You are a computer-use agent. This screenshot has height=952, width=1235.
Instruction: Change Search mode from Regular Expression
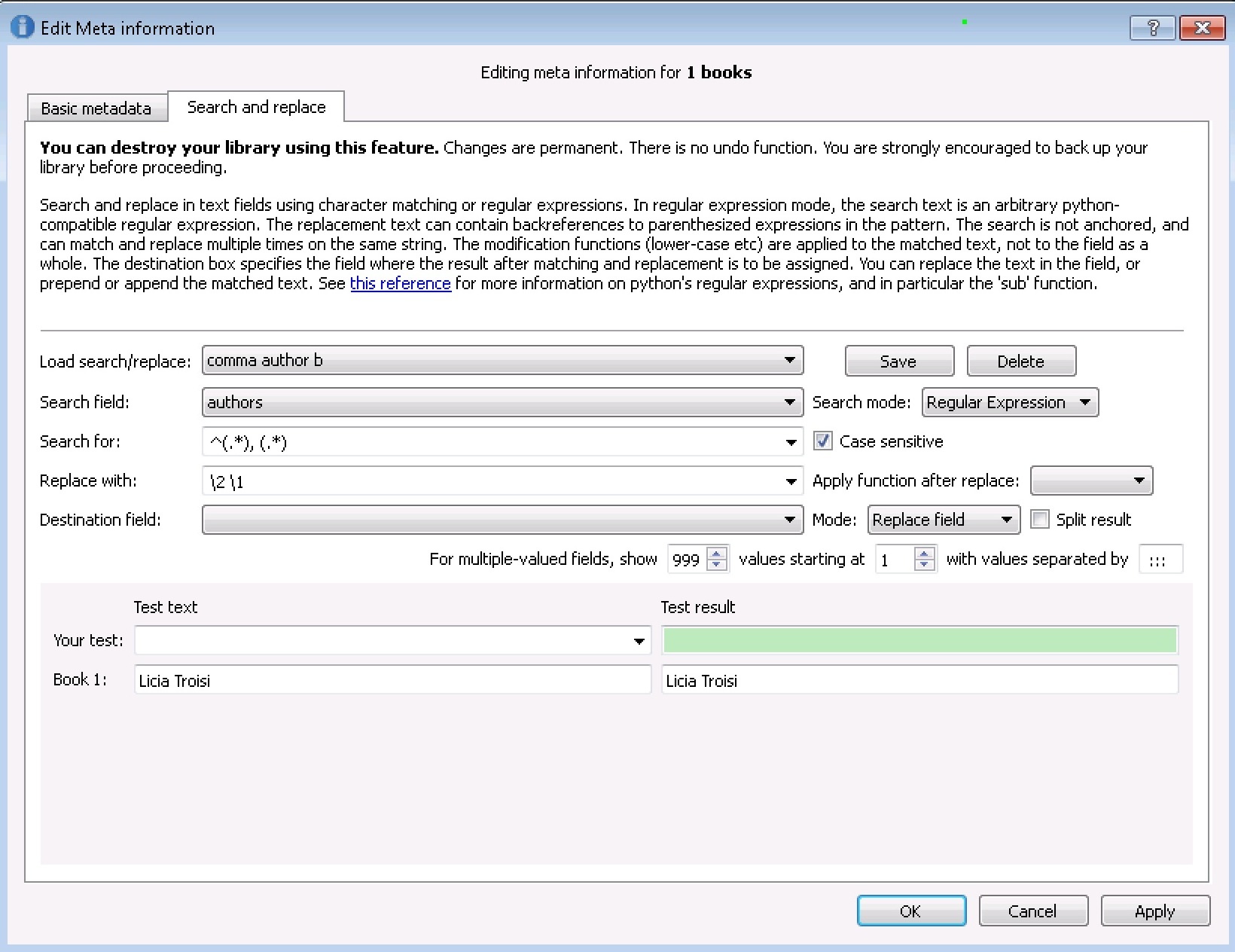pos(1010,402)
